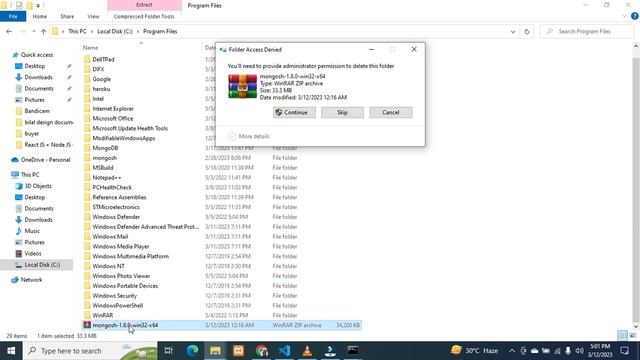Click the taskbar search box
The width and height of the screenshot is (640, 360).
[x=90, y=351]
